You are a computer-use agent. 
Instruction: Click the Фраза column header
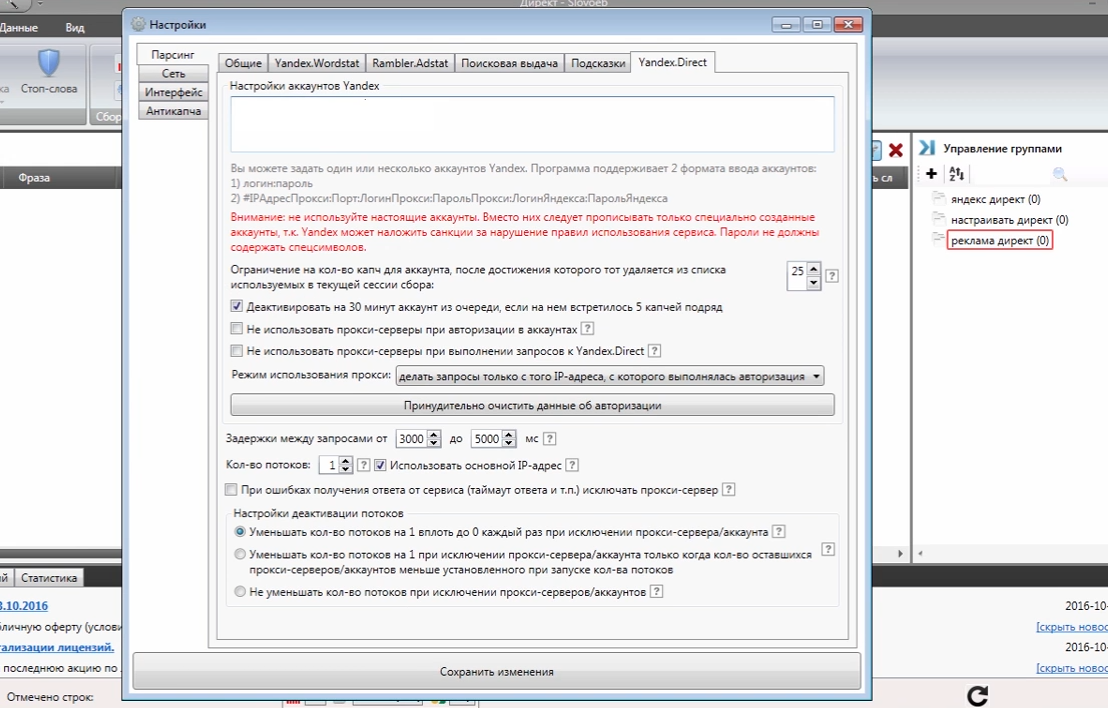click(34, 178)
